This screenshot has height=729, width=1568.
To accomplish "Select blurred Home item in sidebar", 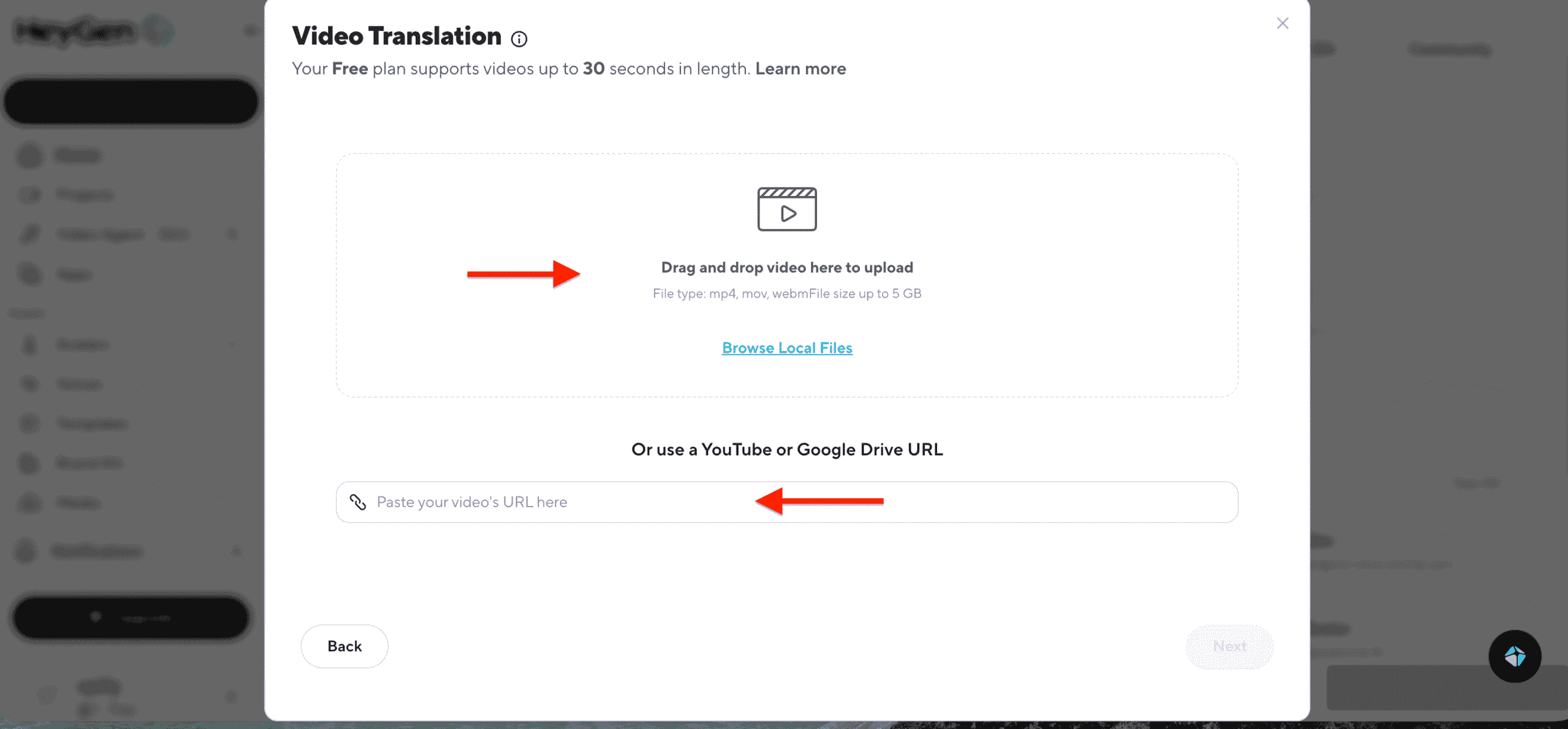I will tap(77, 156).
